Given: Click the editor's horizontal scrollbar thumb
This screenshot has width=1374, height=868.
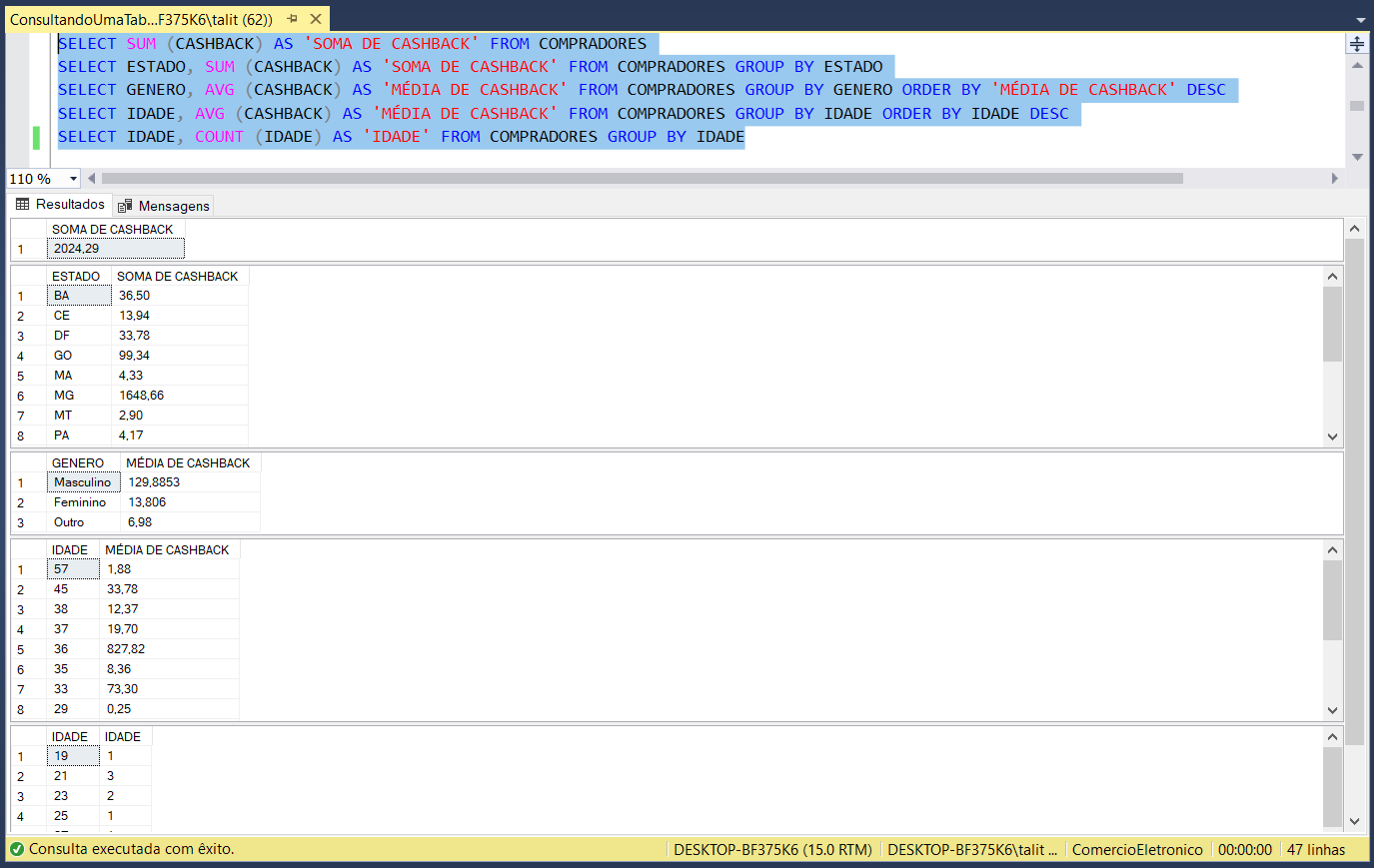Looking at the screenshot, I should (642, 179).
